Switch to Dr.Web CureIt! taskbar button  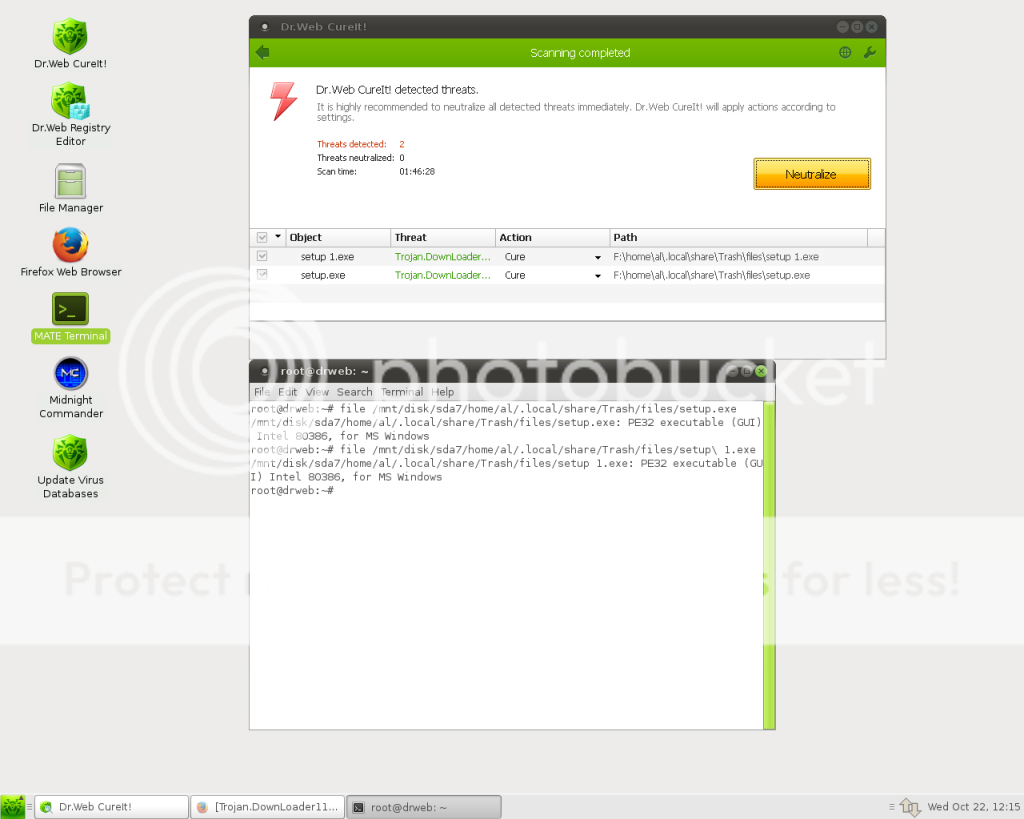(x=111, y=807)
